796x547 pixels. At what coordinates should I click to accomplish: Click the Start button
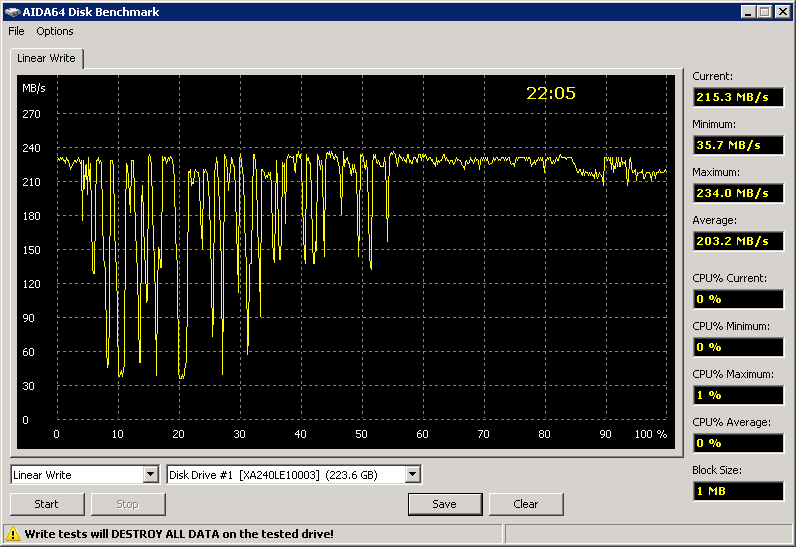(47, 504)
